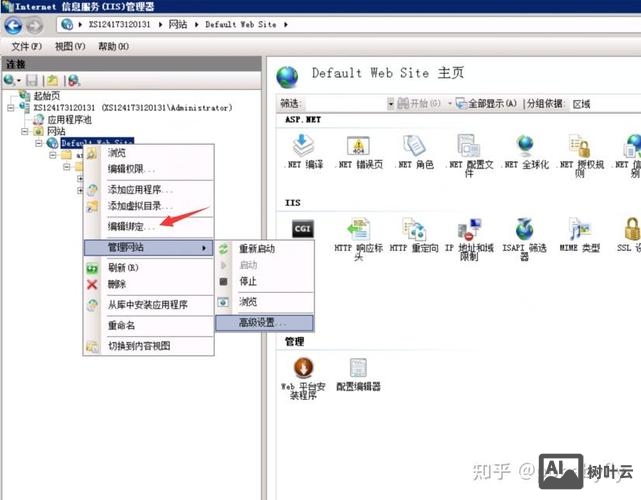Viewport: 641px width, 500px height.
Task: Choose 编辑权限 in the context menu
Action: coord(149,169)
